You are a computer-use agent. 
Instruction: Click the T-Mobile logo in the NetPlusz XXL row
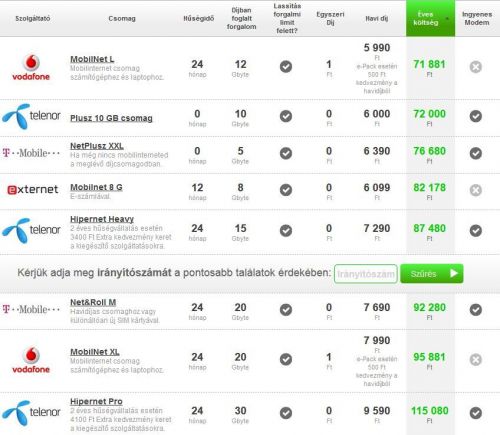click(x=31, y=153)
